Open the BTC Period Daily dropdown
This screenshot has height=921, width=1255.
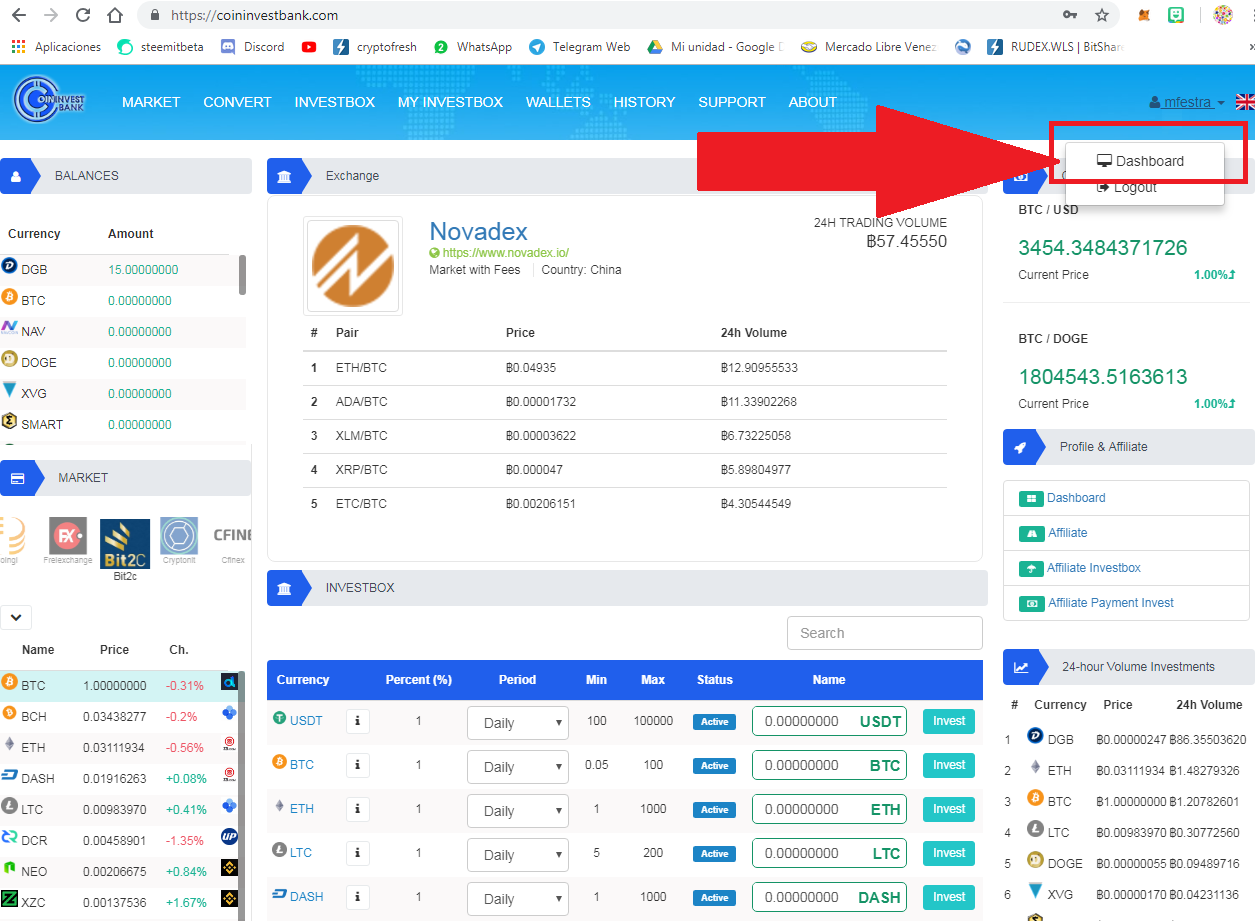point(517,767)
